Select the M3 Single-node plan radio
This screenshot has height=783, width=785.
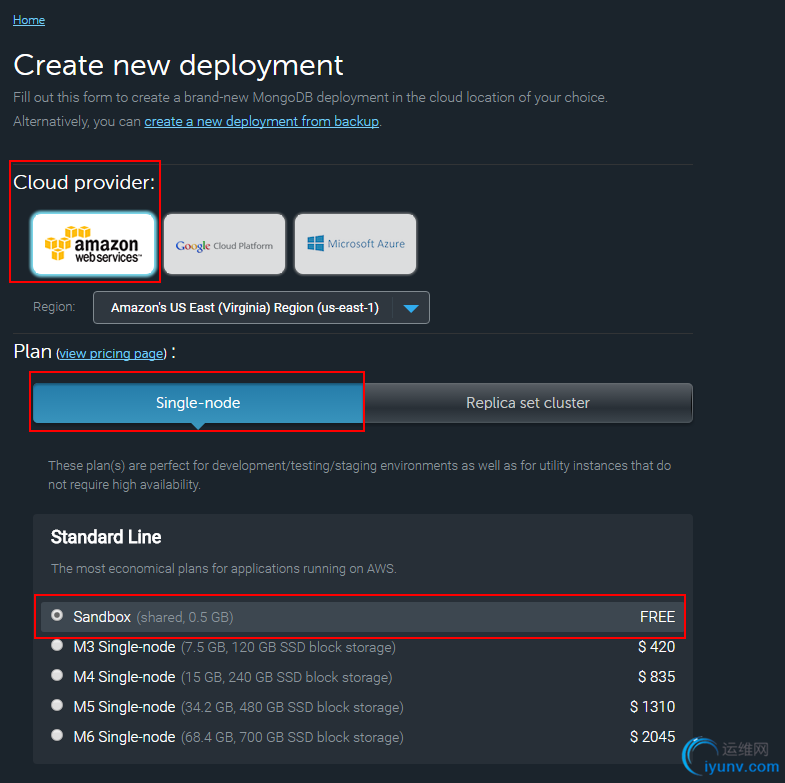[57, 645]
